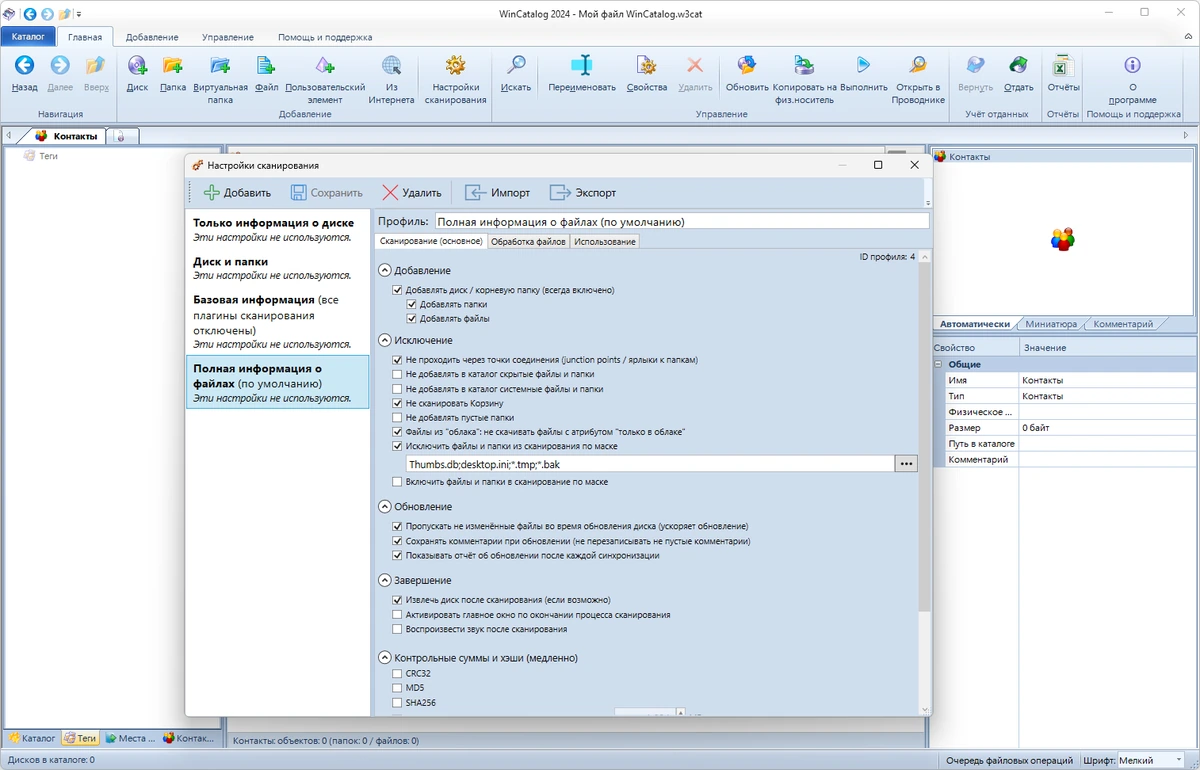
Task: Click the Искать magnifier icon
Action: [x=516, y=66]
